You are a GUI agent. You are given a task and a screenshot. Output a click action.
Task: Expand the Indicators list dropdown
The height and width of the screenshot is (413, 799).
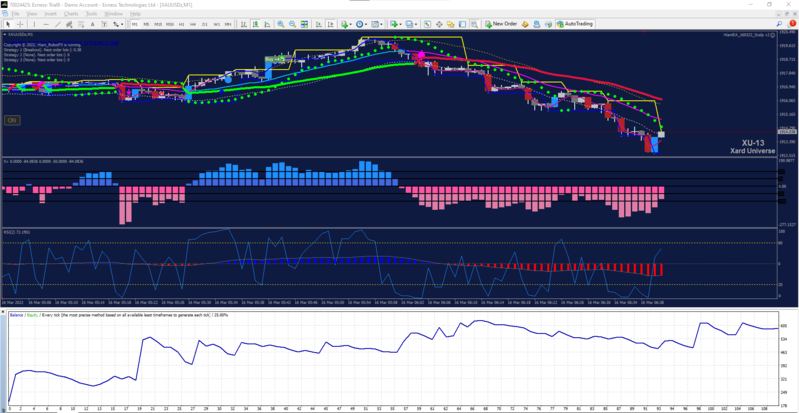tap(351, 24)
